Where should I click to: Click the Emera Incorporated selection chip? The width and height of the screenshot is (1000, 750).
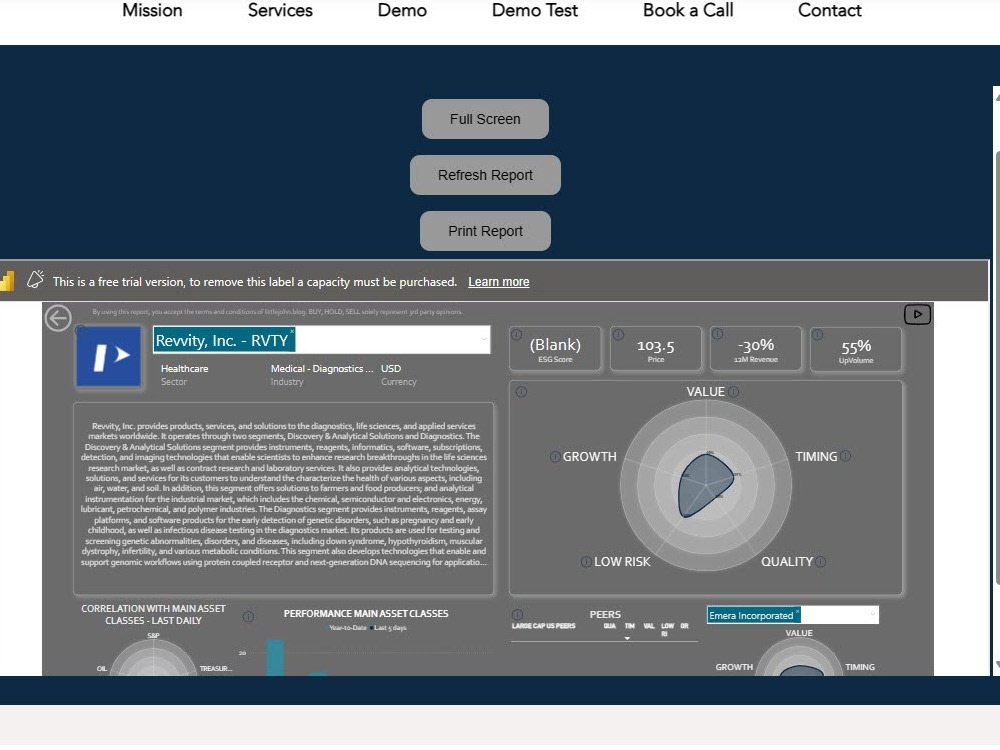pyautogui.click(x=753, y=615)
